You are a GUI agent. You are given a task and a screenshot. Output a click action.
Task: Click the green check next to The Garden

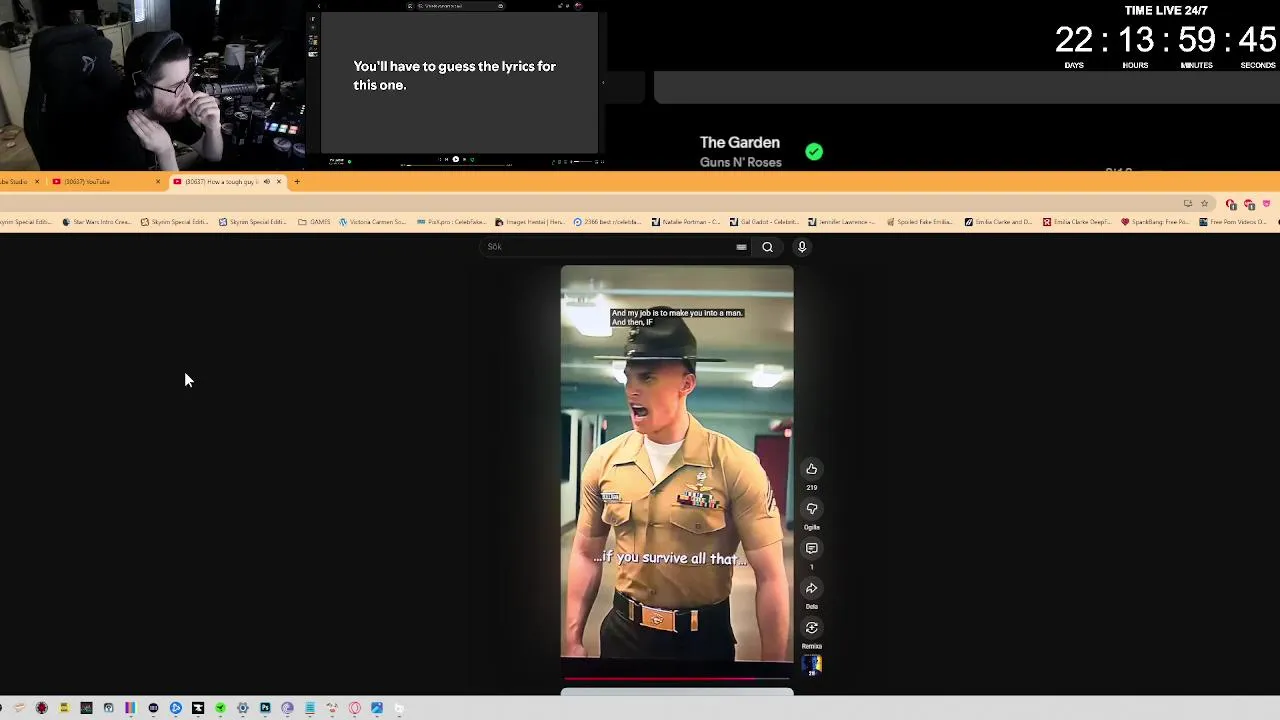(x=814, y=152)
